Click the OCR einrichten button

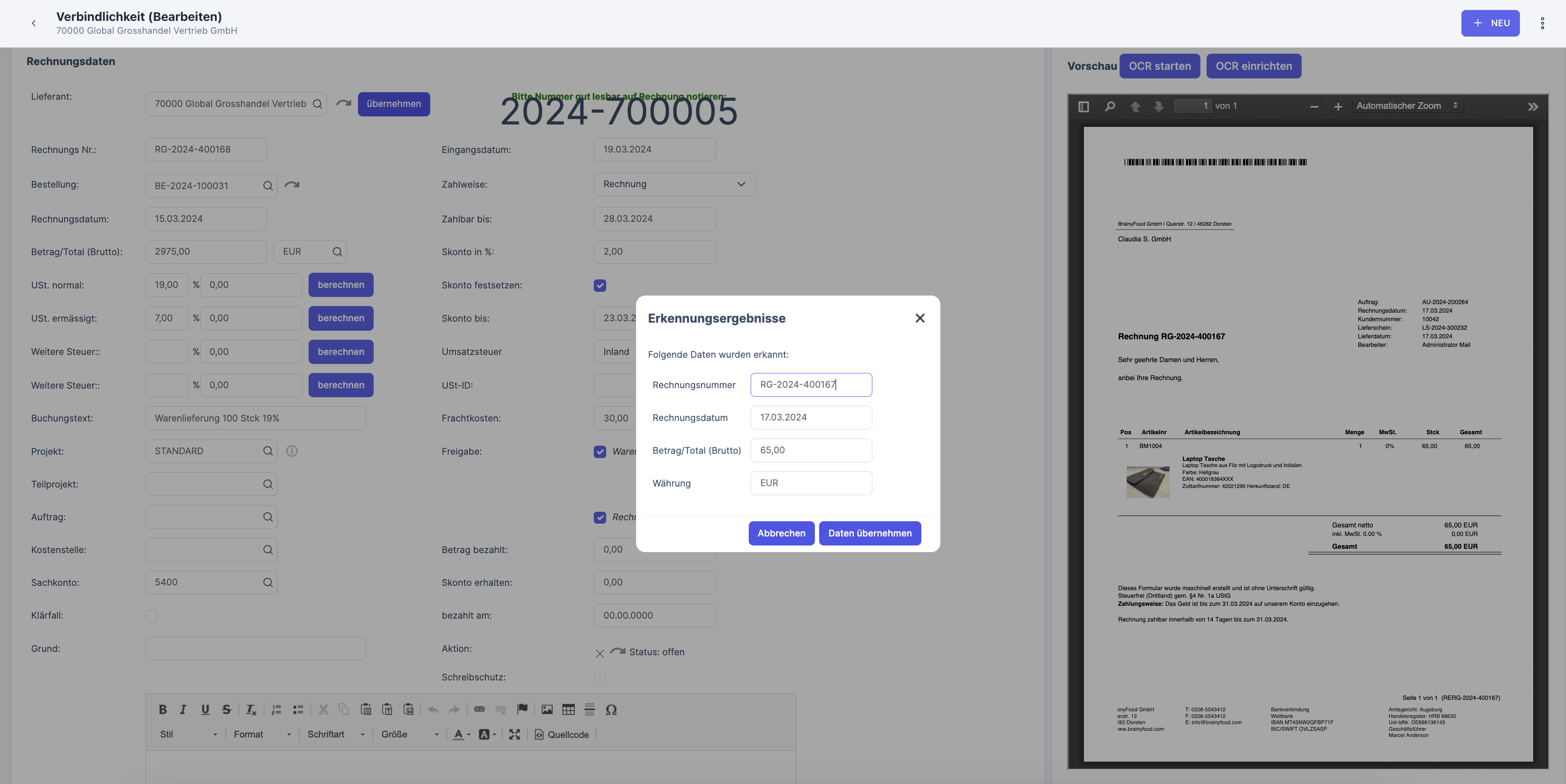1253,66
